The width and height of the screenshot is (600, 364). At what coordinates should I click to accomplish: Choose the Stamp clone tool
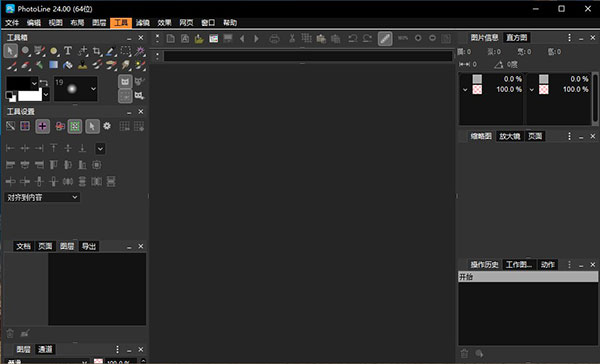pyautogui.click(x=82, y=65)
